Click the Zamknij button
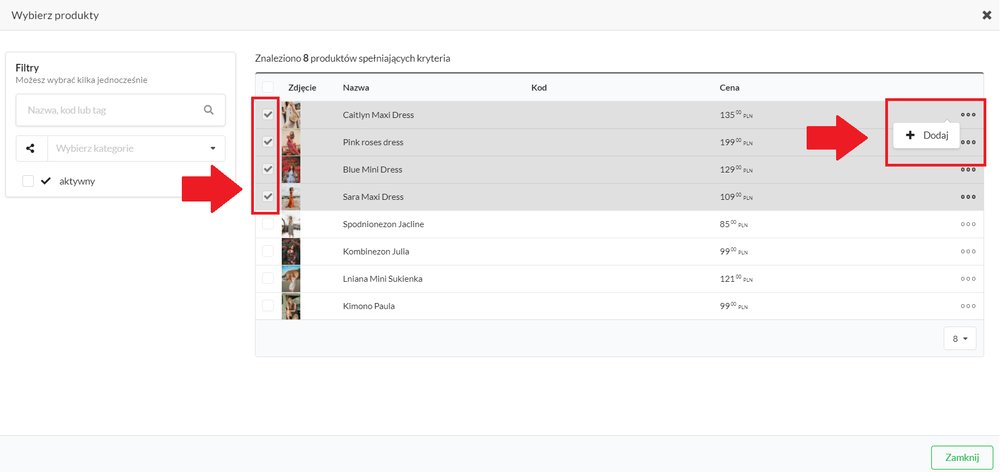 click(x=962, y=457)
